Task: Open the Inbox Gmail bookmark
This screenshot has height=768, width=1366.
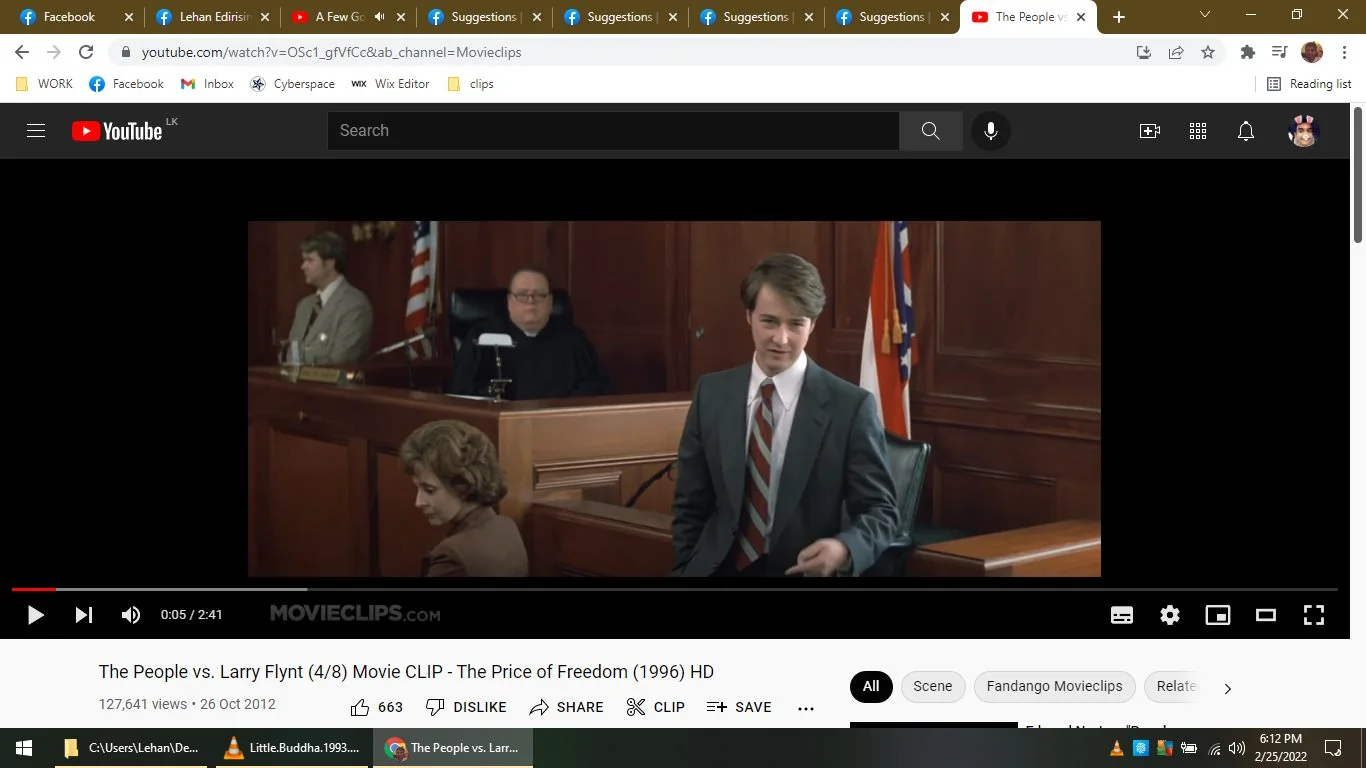Action: [207, 84]
